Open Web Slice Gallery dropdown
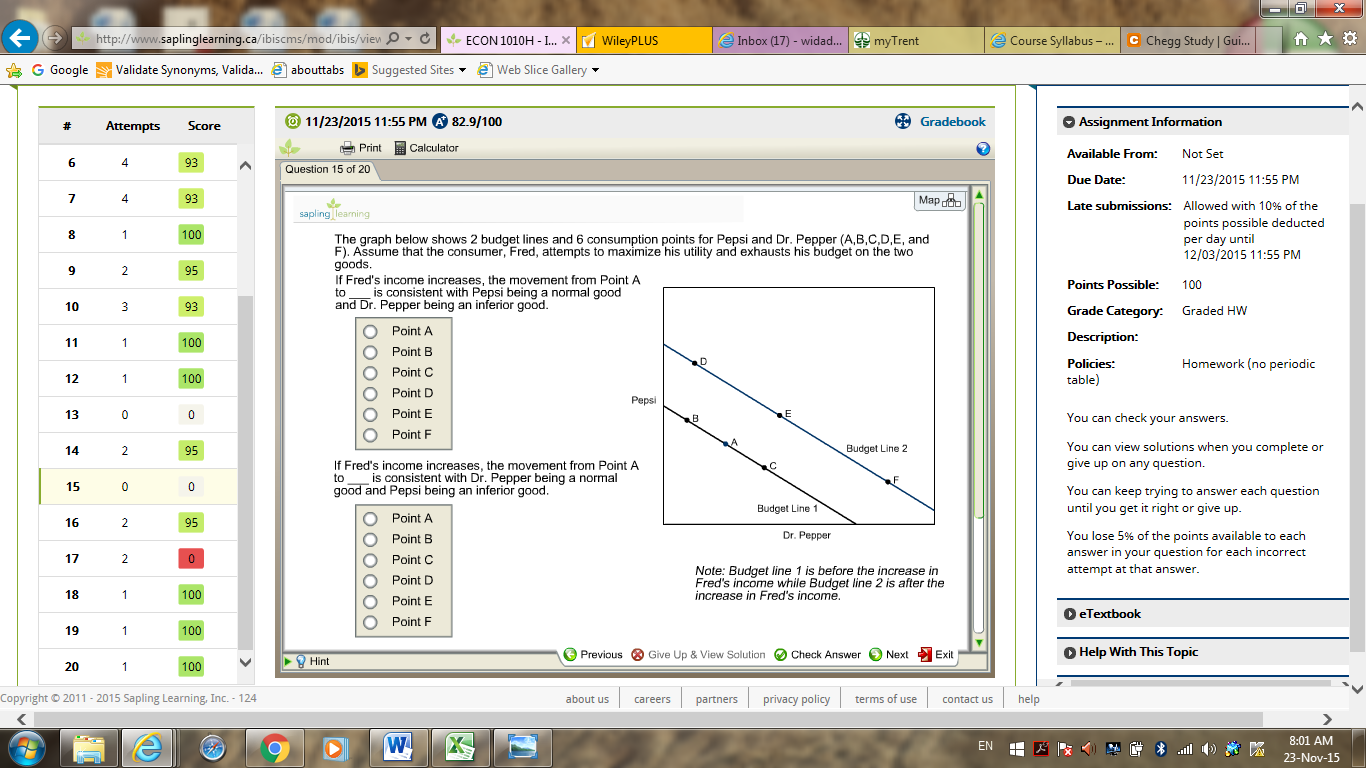The image size is (1366, 768). (x=539, y=70)
